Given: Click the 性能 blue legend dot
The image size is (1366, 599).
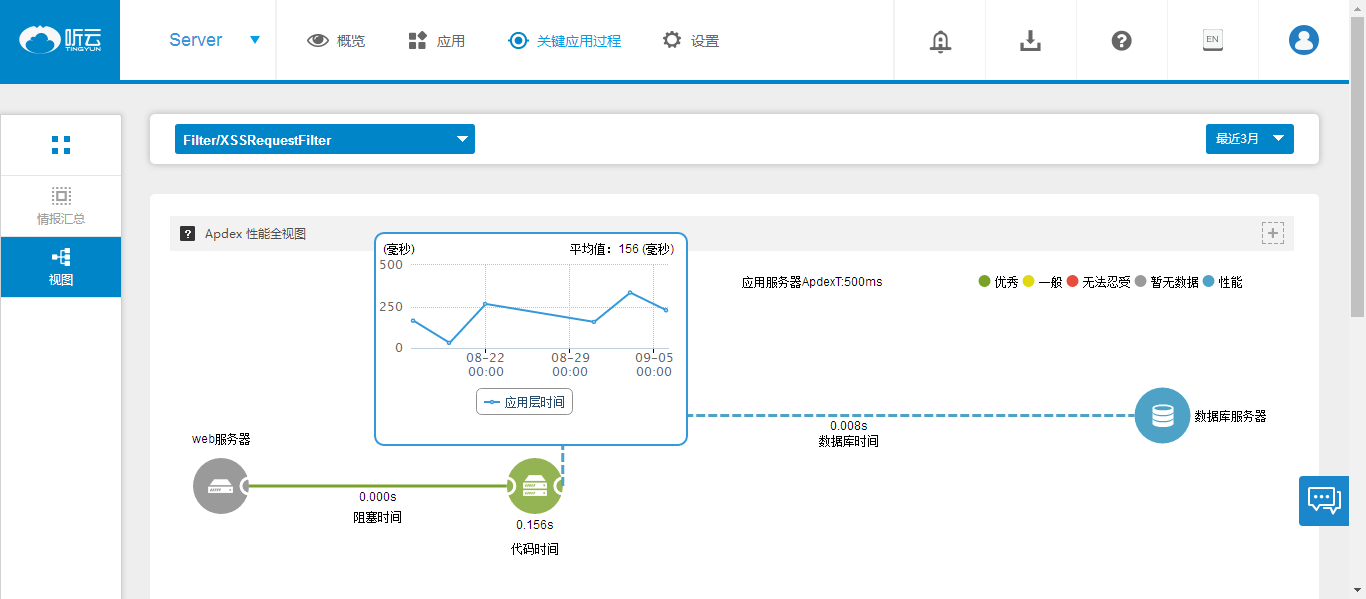Looking at the screenshot, I should [1209, 282].
